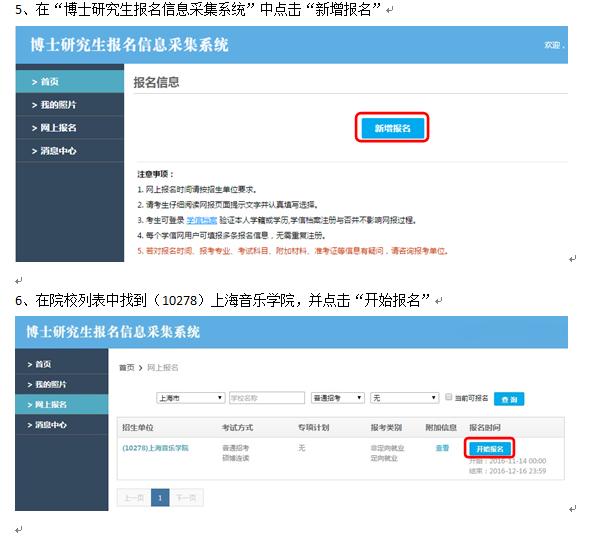Screen dimensions: 616x536
Task: Open the 上海市 province dropdown
Action: [x=191, y=398]
